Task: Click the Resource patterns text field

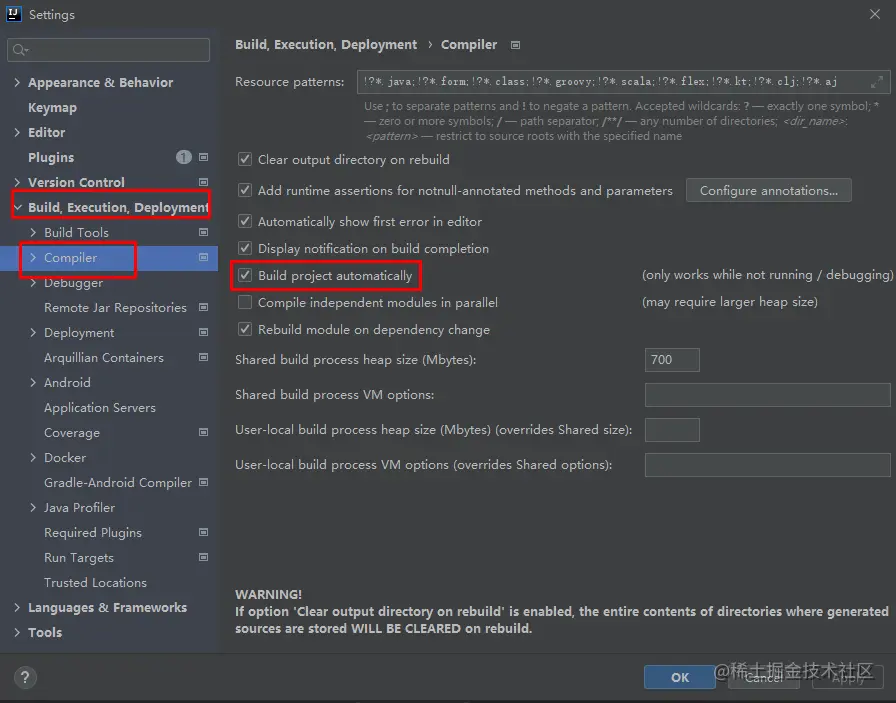Action: coord(623,82)
